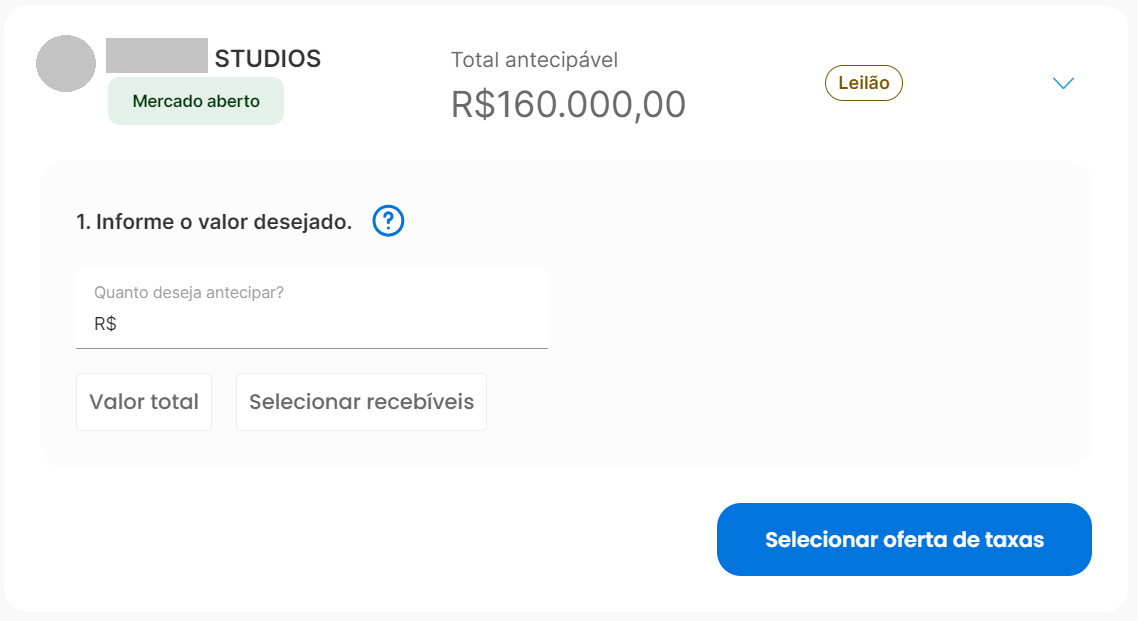
Task: Open the help question mark icon
Action: [x=388, y=220]
